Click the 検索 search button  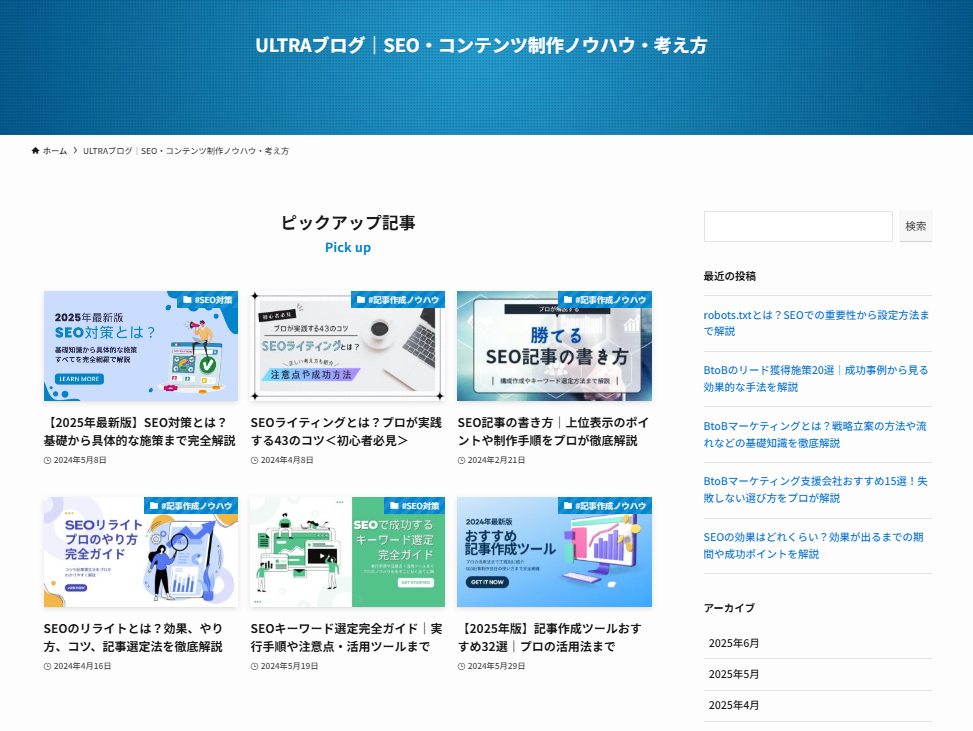pyautogui.click(x=915, y=226)
